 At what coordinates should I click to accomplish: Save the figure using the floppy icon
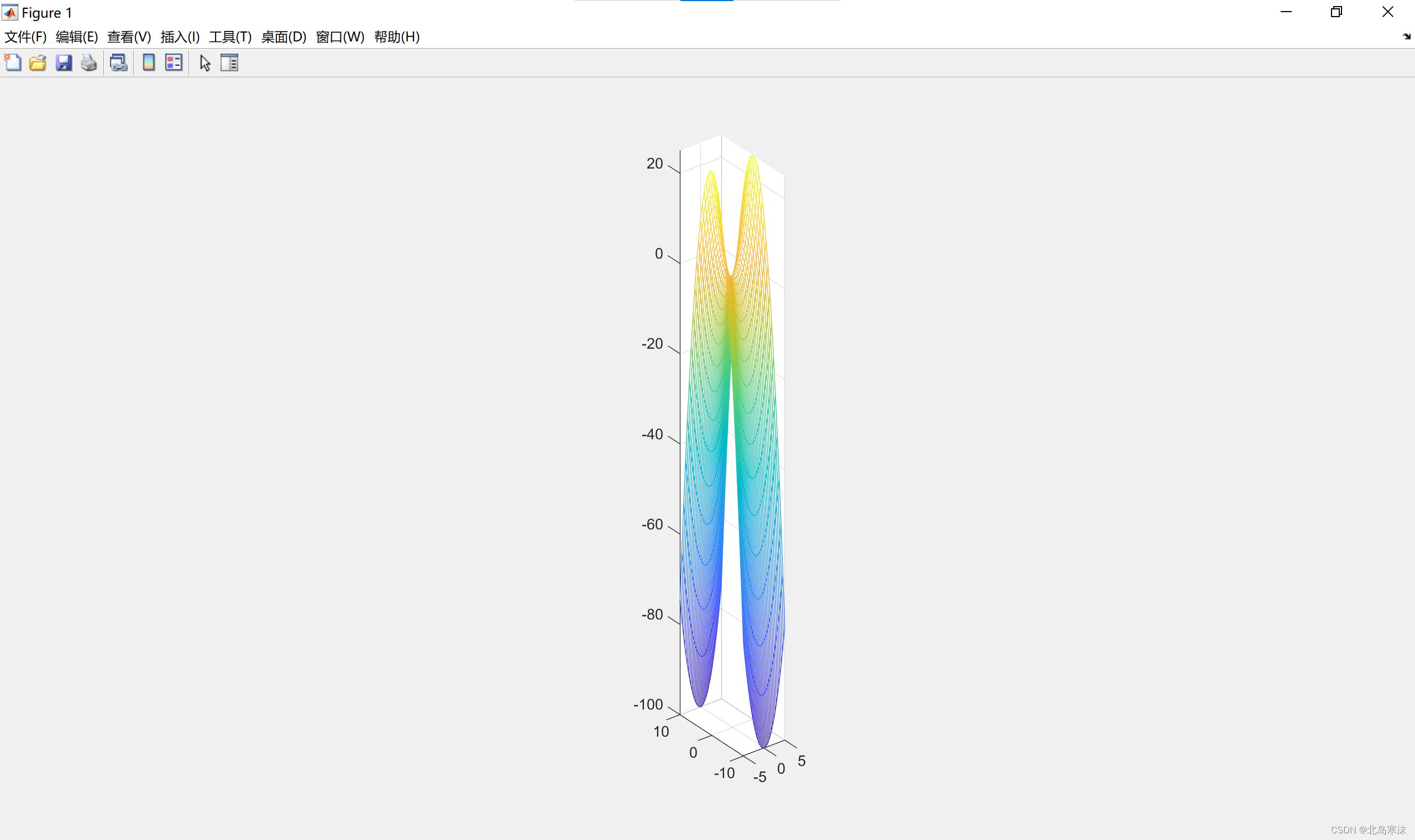64,62
